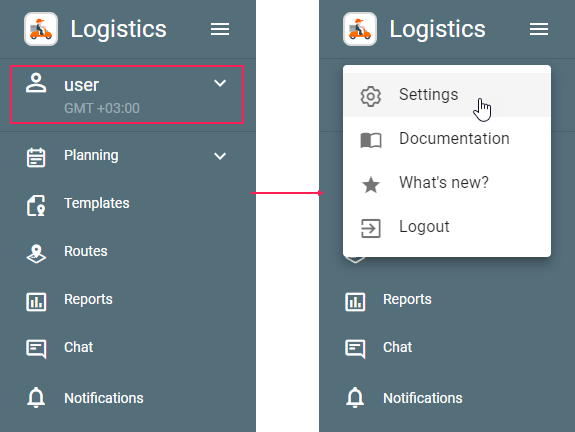Click the Logistics scooter logo in left panel
The width and height of the screenshot is (575, 432).
41,29
